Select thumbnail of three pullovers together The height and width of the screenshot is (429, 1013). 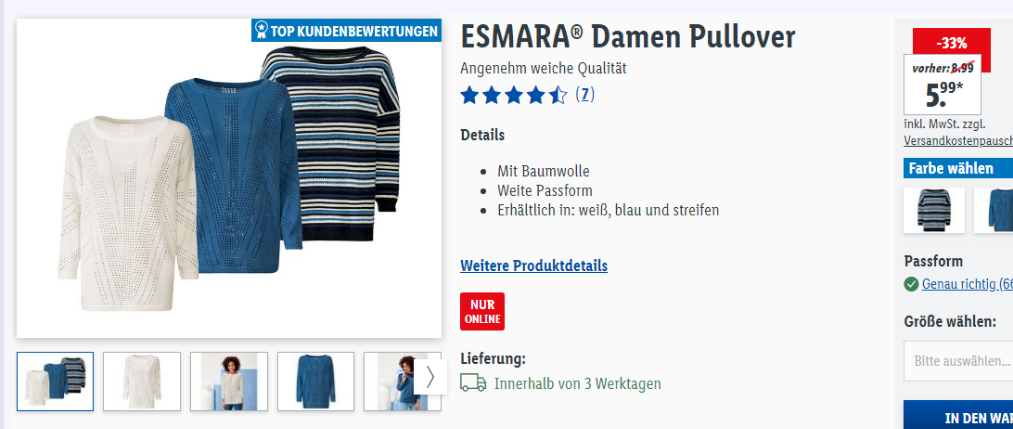(55, 381)
